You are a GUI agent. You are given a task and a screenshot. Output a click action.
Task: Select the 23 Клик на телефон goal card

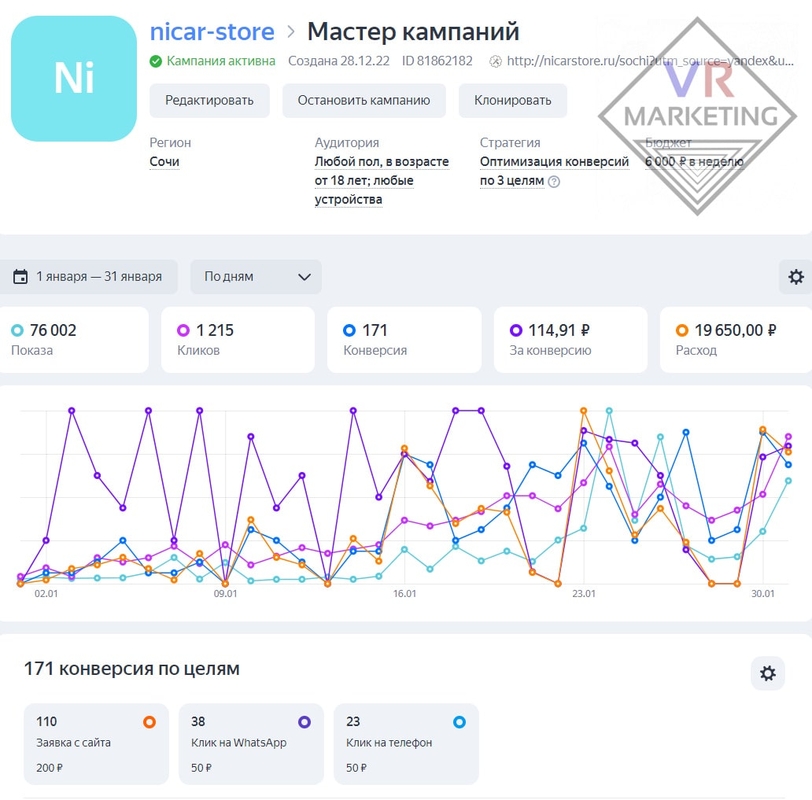point(406,744)
